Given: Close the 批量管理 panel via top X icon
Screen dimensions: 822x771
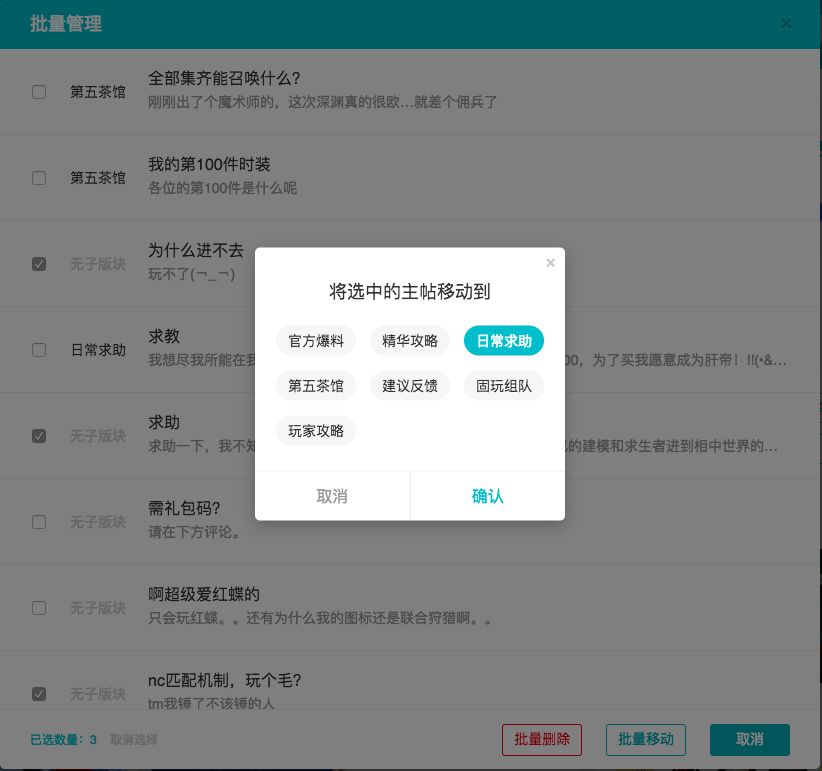Looking at the screenshot, I should pyautogui.click(x=786, y=24).
